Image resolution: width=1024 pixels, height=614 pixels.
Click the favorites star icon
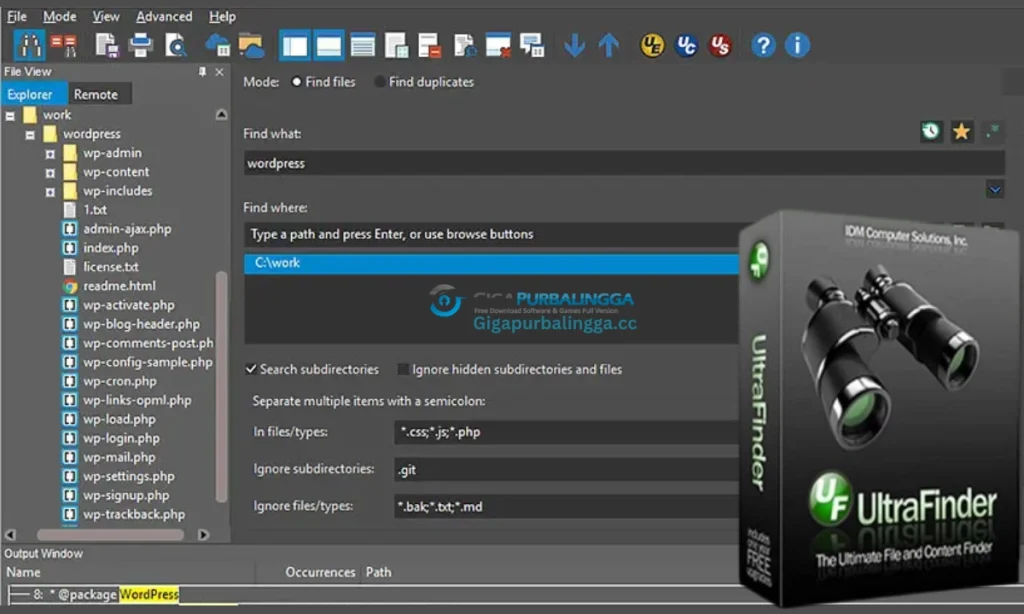point(961,131)
